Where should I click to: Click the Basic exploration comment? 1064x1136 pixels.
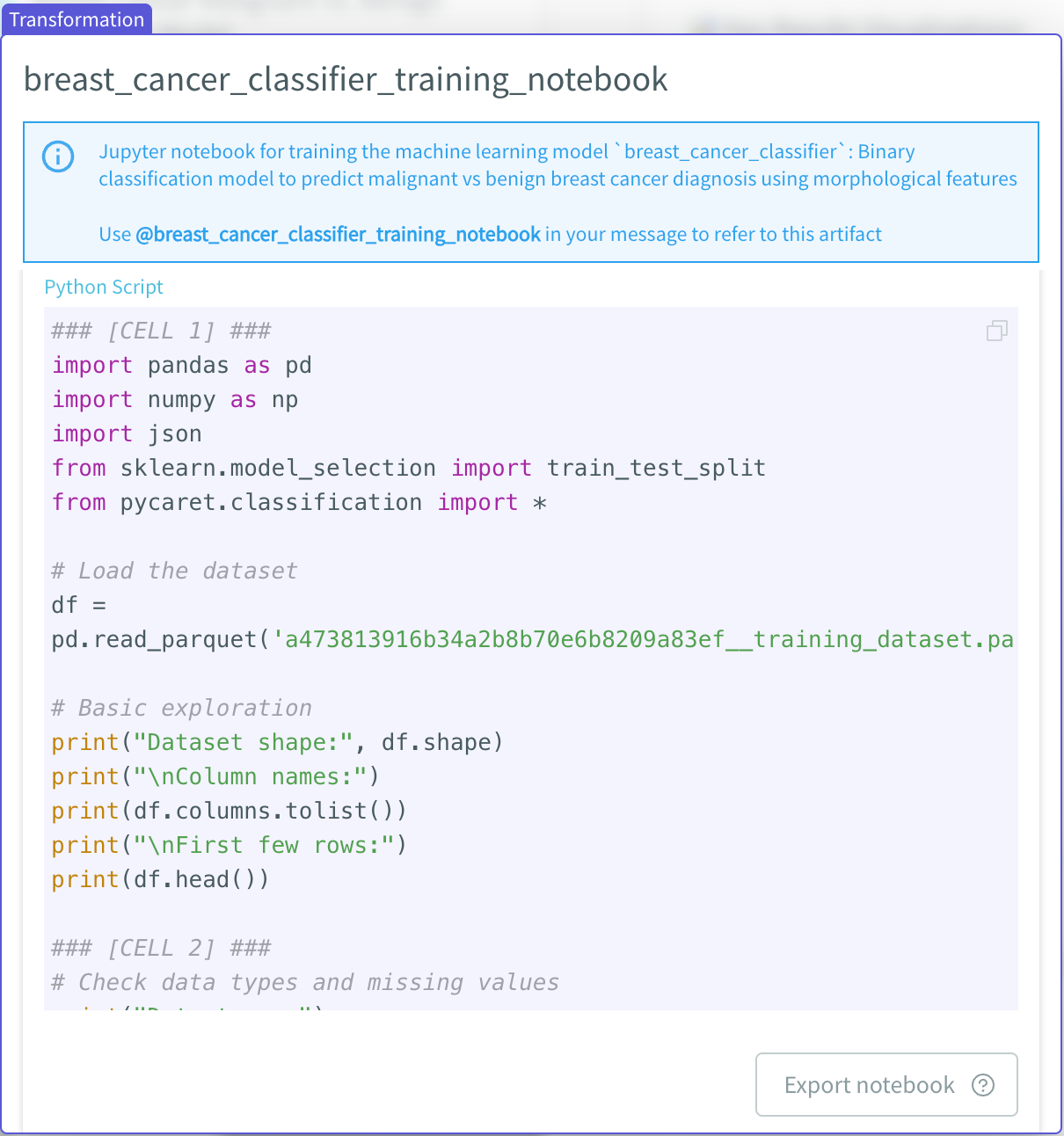pyautogui.click(x=181, y=708)
